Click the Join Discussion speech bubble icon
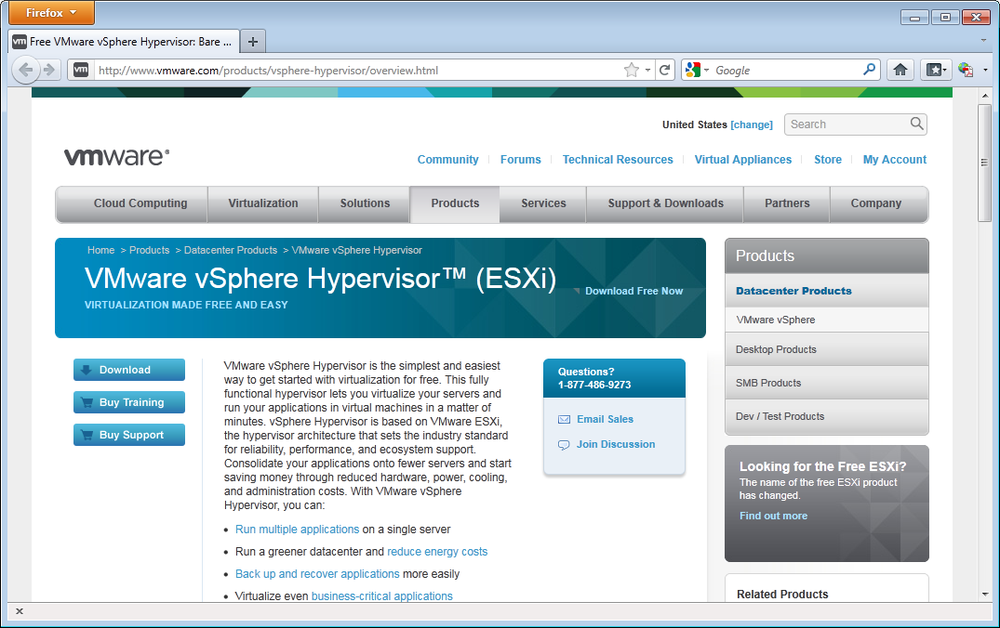Viewport: 1000px width, 628px height. 564,444
